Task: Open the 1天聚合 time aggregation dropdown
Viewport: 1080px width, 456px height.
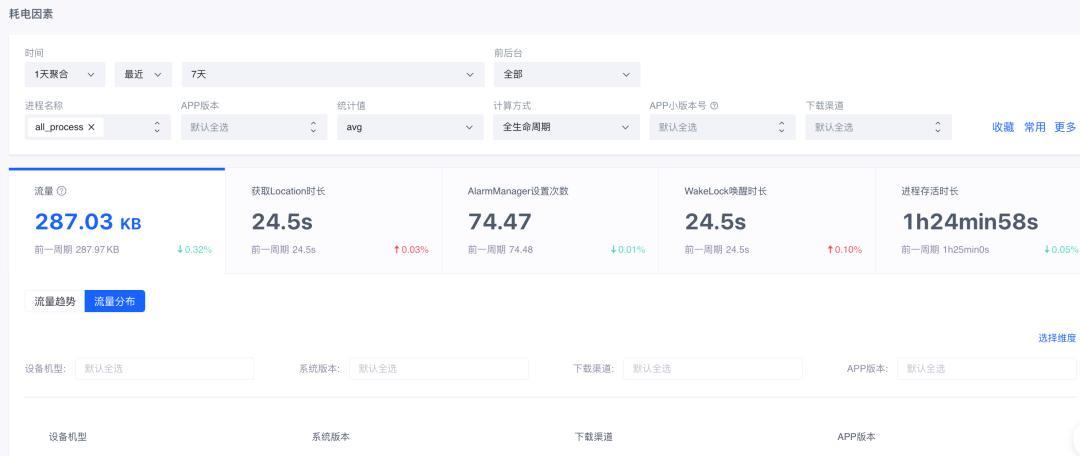Action: (x=64, y=75)
